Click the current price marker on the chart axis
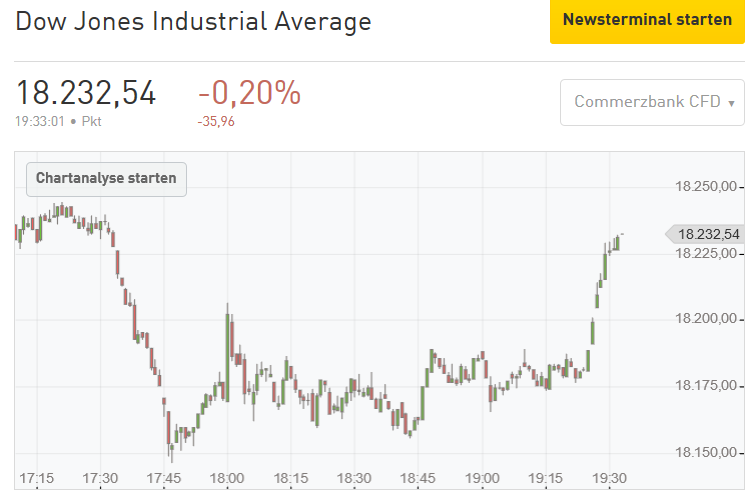Screen dimensions: 750x499 (704, 234)
